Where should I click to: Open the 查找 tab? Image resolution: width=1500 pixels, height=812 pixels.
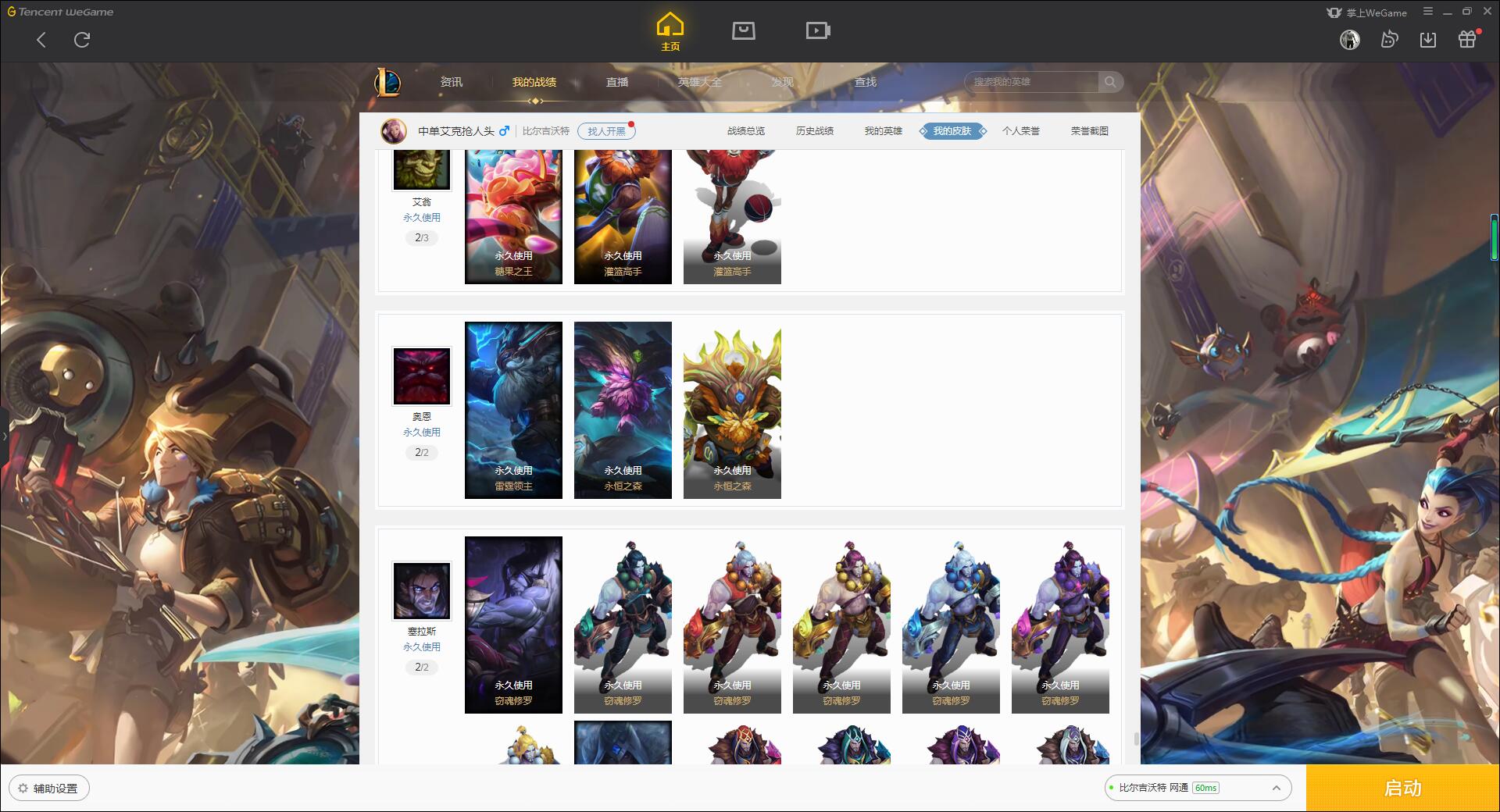pyautogui.click(x=866, y=82)
